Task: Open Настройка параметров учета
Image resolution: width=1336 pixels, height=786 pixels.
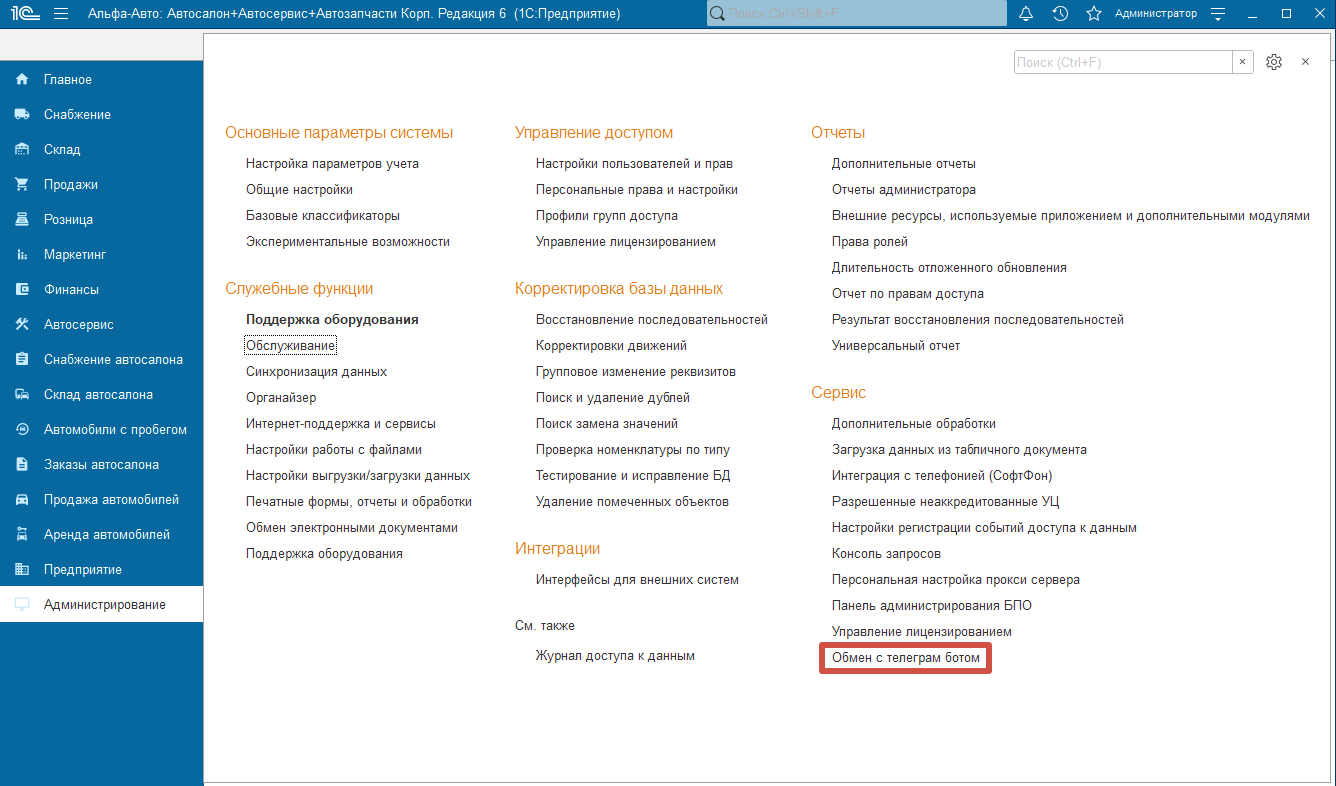Action: [x=332, y=163]
